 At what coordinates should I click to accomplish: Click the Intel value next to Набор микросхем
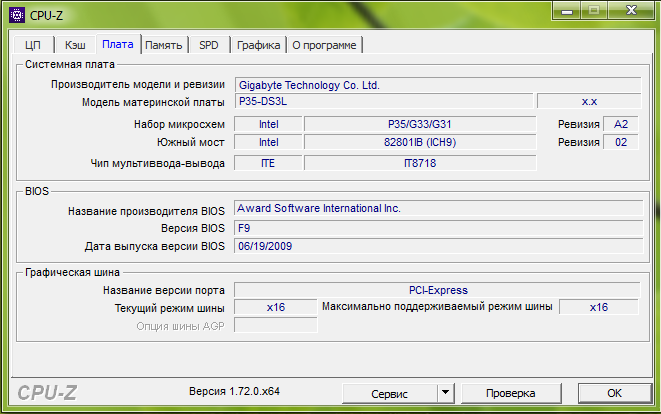coord(269,124)
